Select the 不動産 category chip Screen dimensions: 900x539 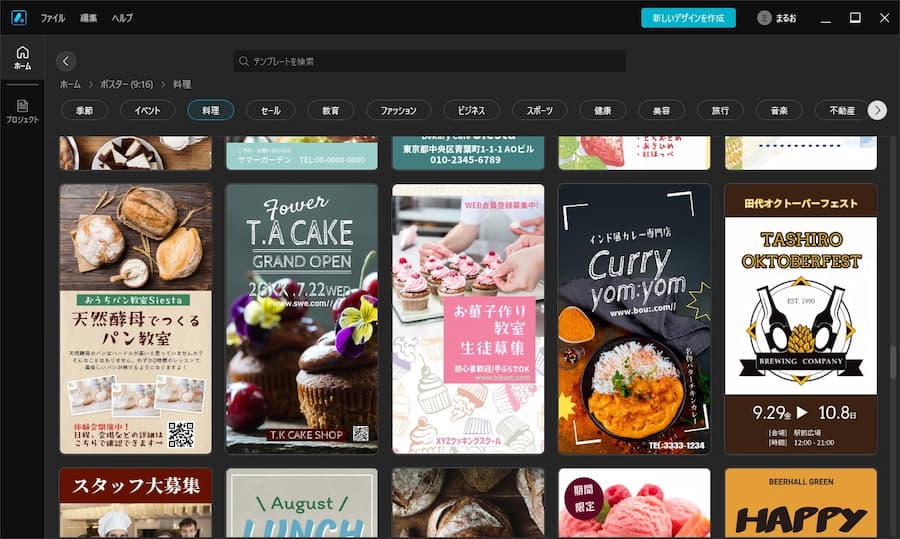click(x=842, y=110)
